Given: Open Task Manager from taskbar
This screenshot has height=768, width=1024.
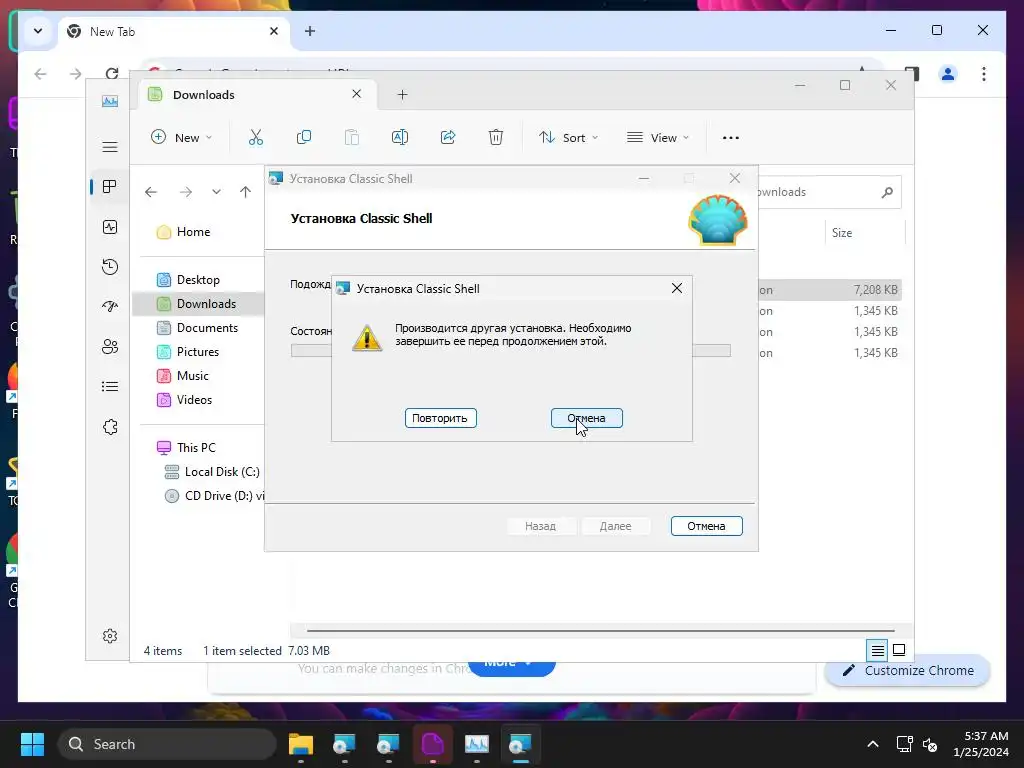Looking at the screenshot, I should 477,744.
